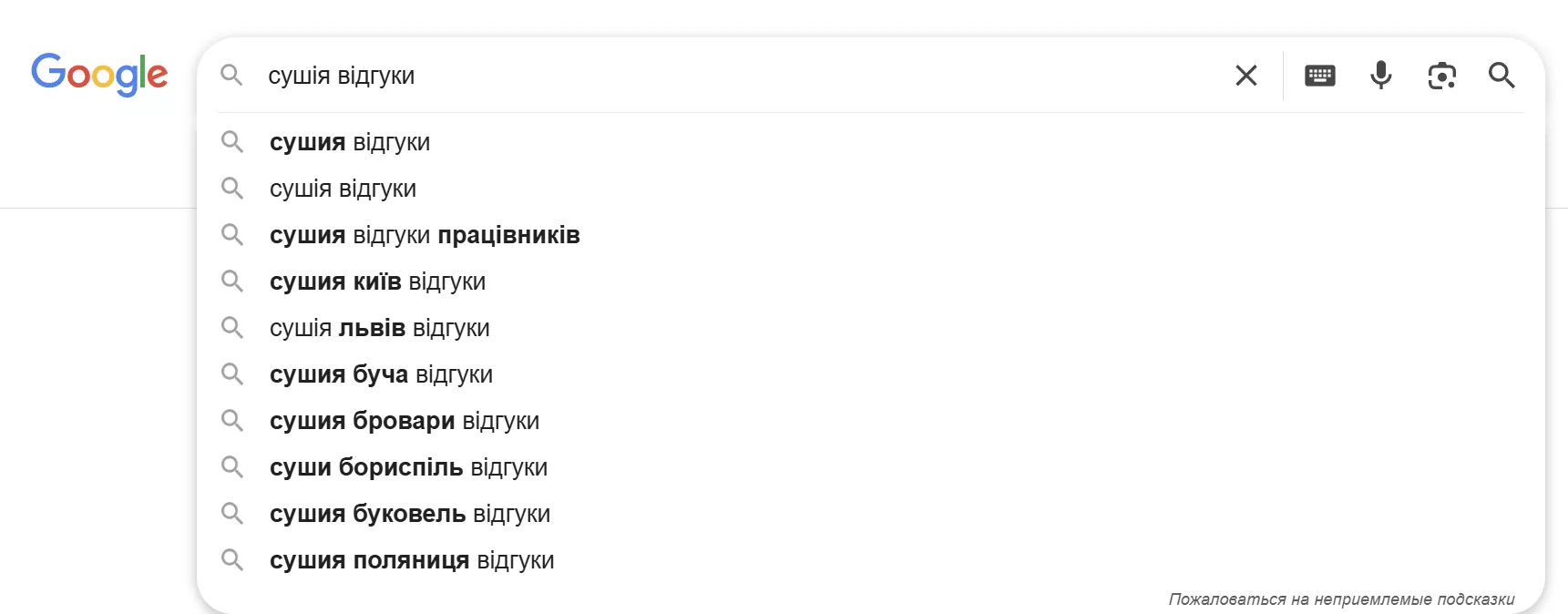Select the suggestion сушия відгуки

coord(350,142)
